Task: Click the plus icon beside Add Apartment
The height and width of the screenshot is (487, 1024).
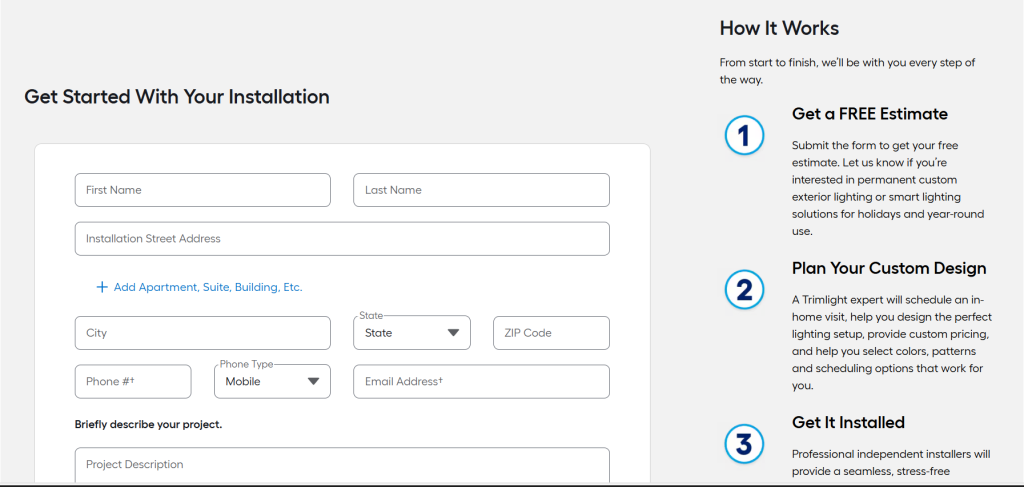Action: 101,287
